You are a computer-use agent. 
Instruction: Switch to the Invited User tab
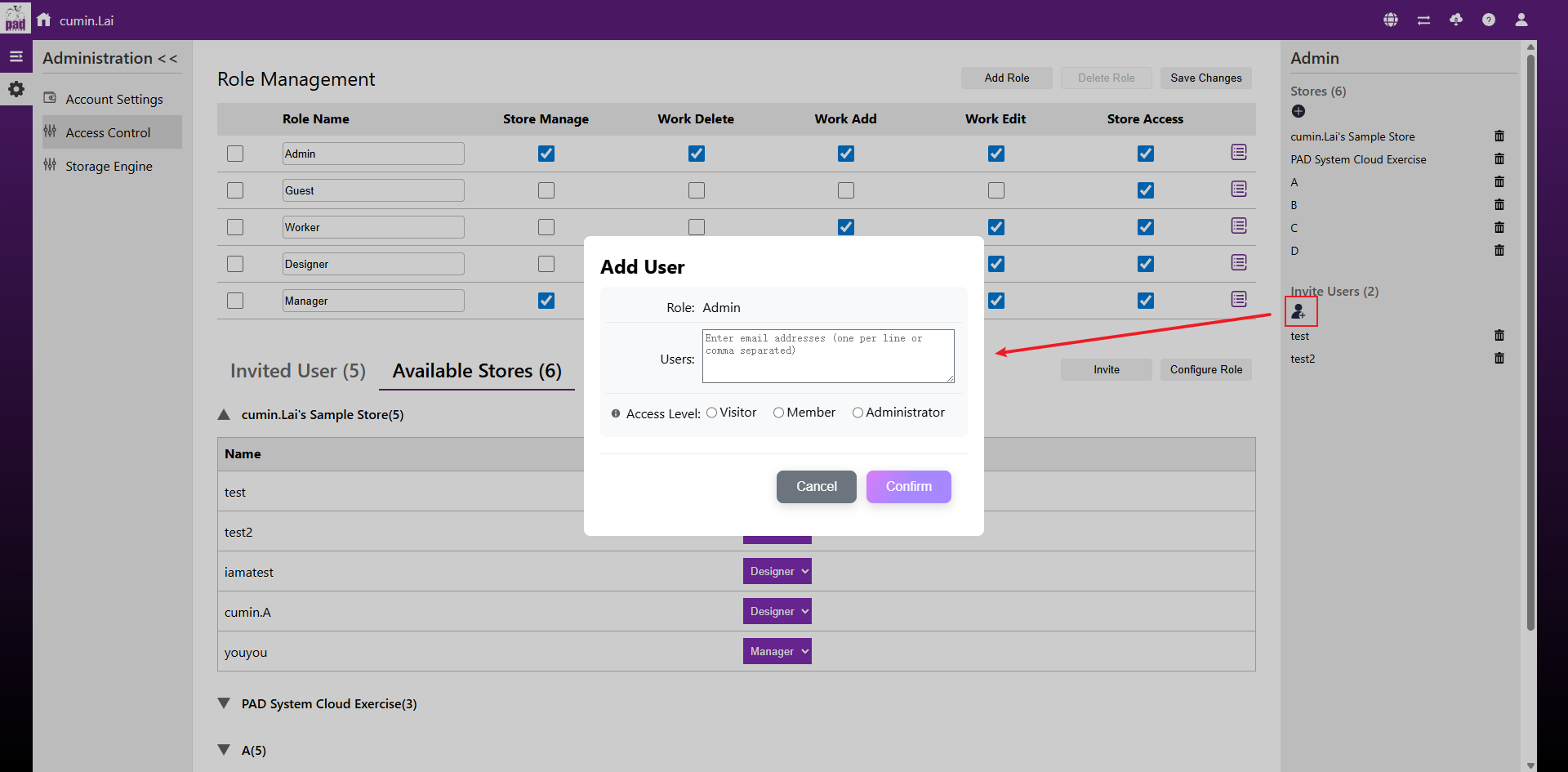pyautogui.click(x=297, y=371)
